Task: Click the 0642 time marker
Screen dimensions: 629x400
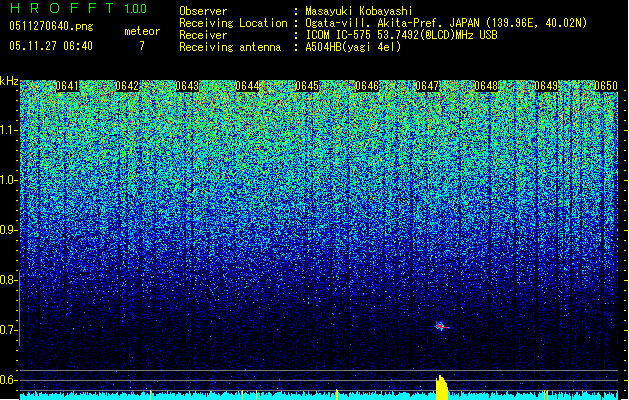Action: (x=127, y=86)
